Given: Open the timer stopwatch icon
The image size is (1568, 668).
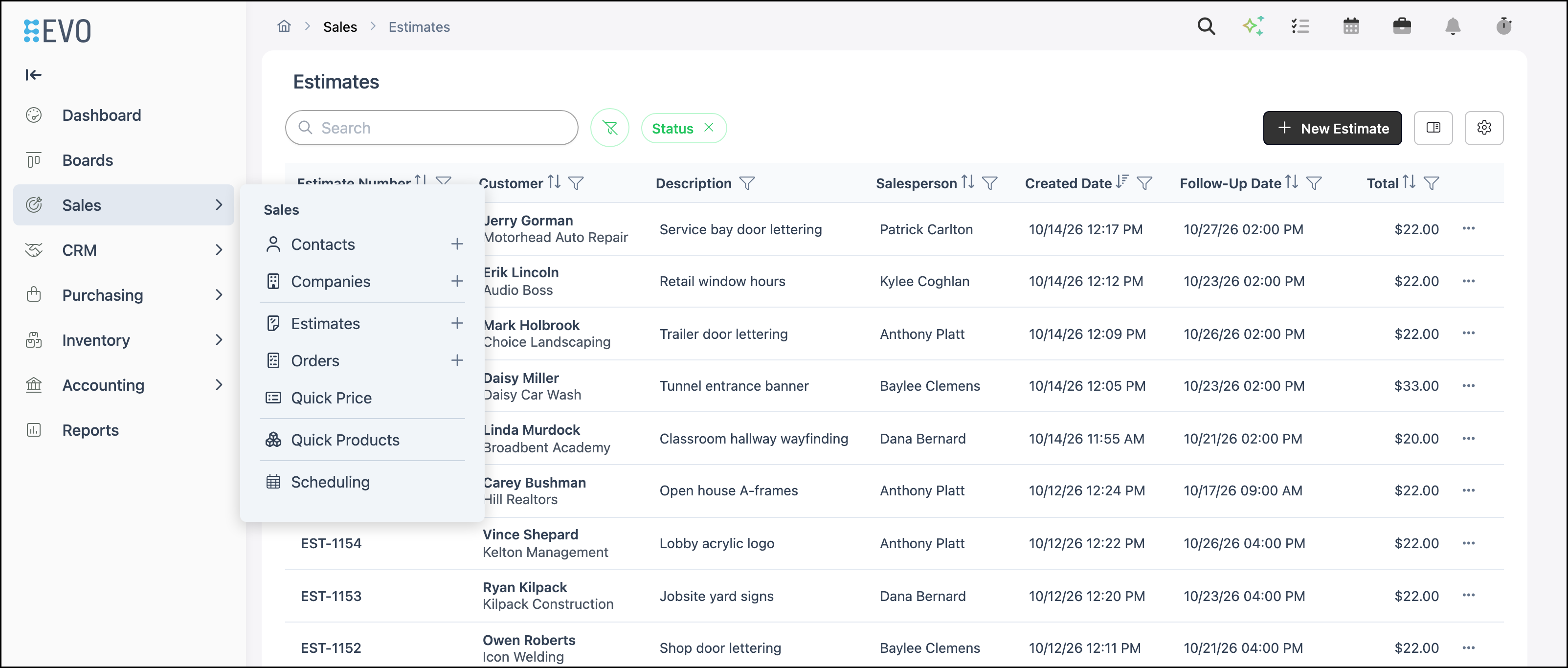Looking at the screenshot, I should (x=1503, y=26).
